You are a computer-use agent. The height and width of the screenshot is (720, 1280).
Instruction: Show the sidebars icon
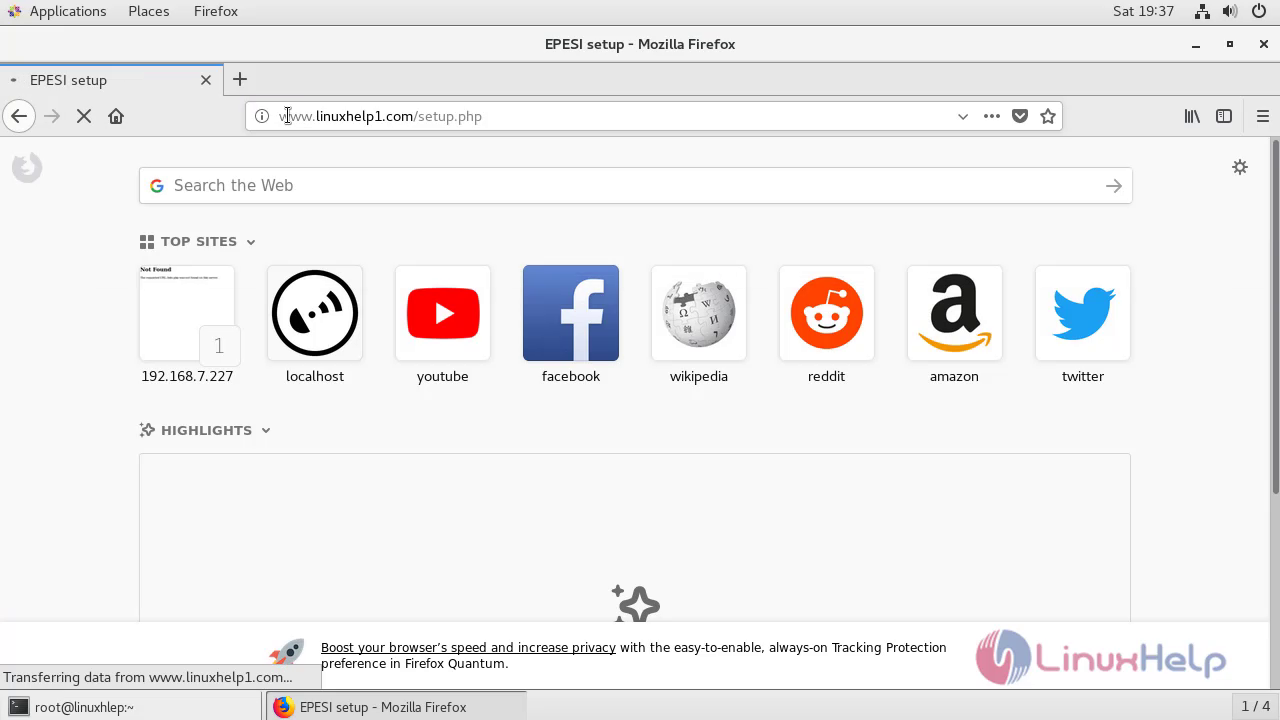(1224, 116)
